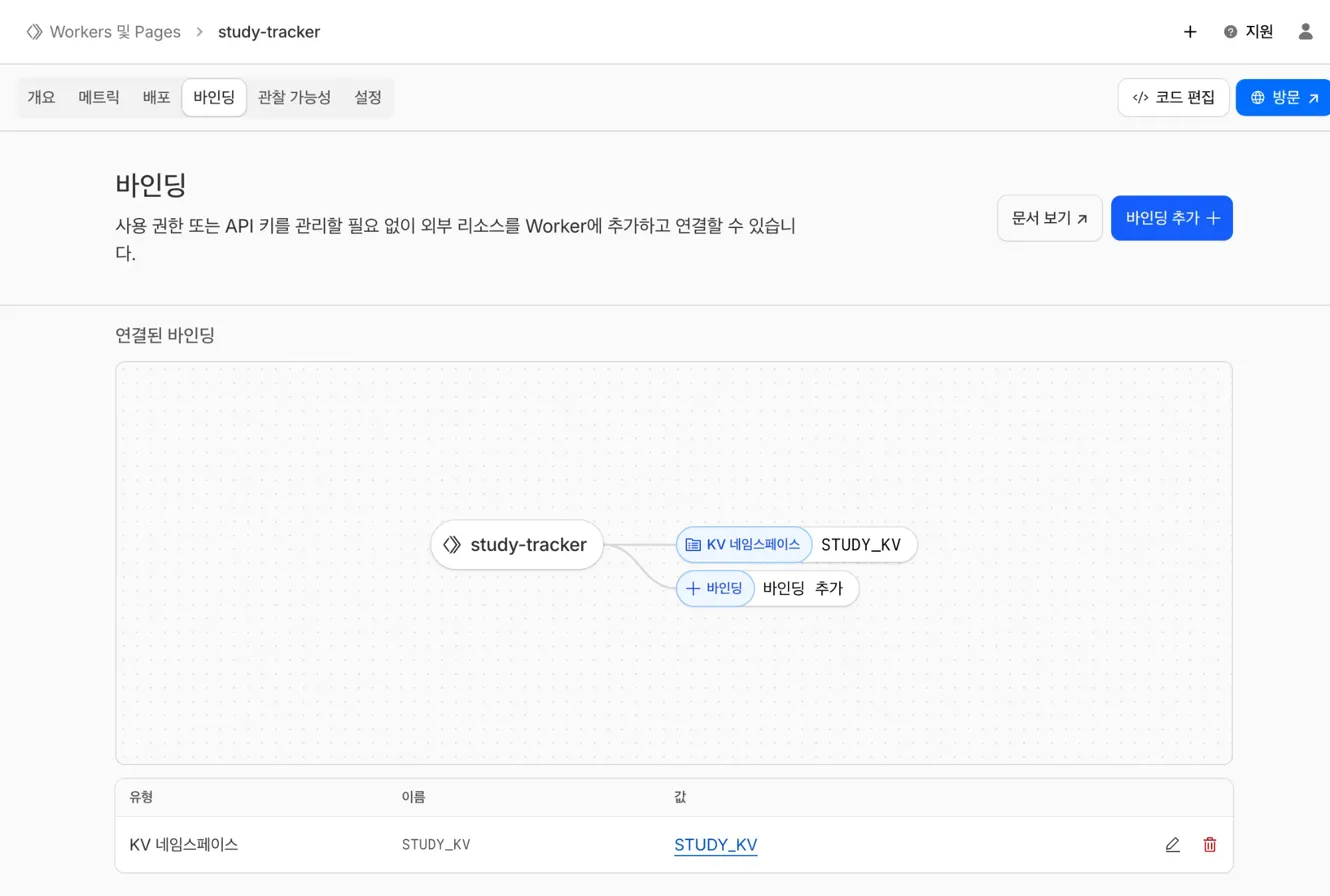The height and width of the screenshot is (896, 1330).
Task: Click 지원 support text in header
Action: pyautogui.click(x=1259, y=32)
